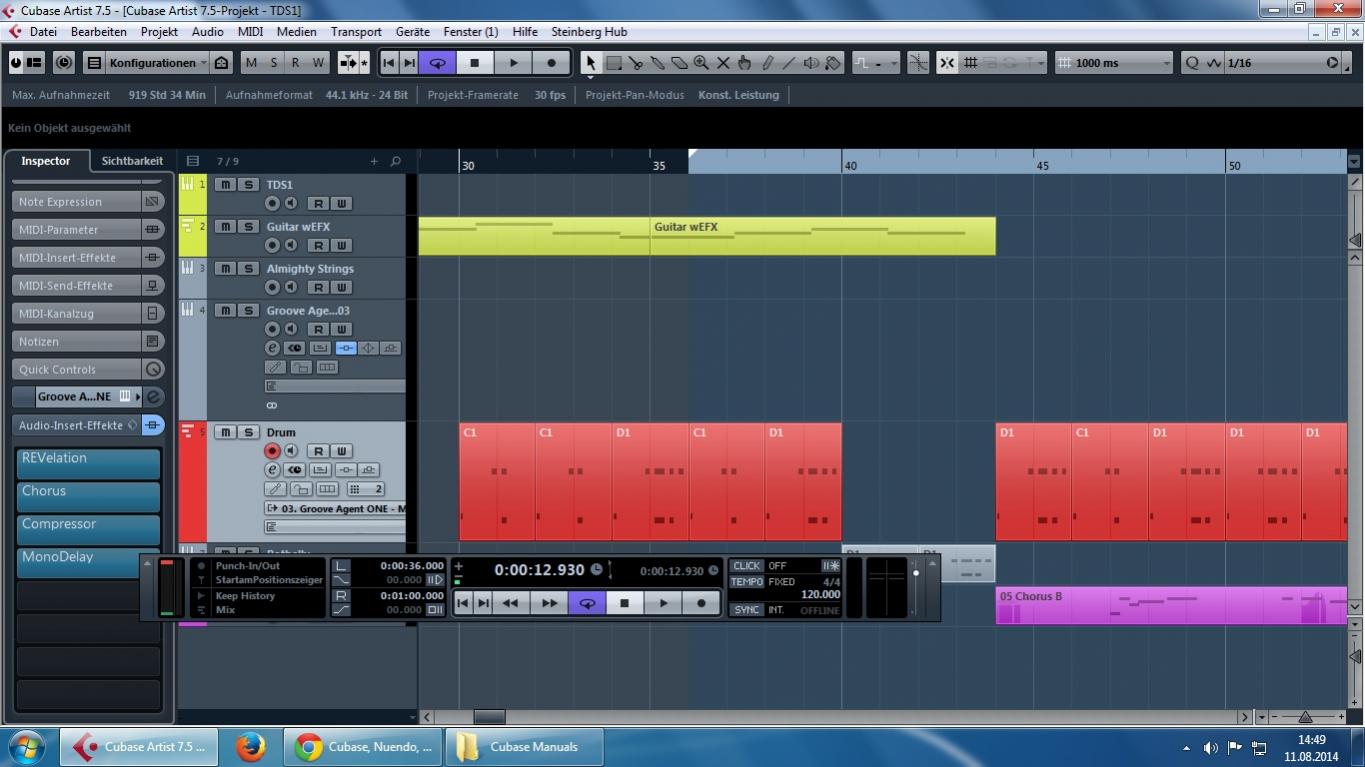
Task: Select the Draw pencil tool
Action: [767, 62]
